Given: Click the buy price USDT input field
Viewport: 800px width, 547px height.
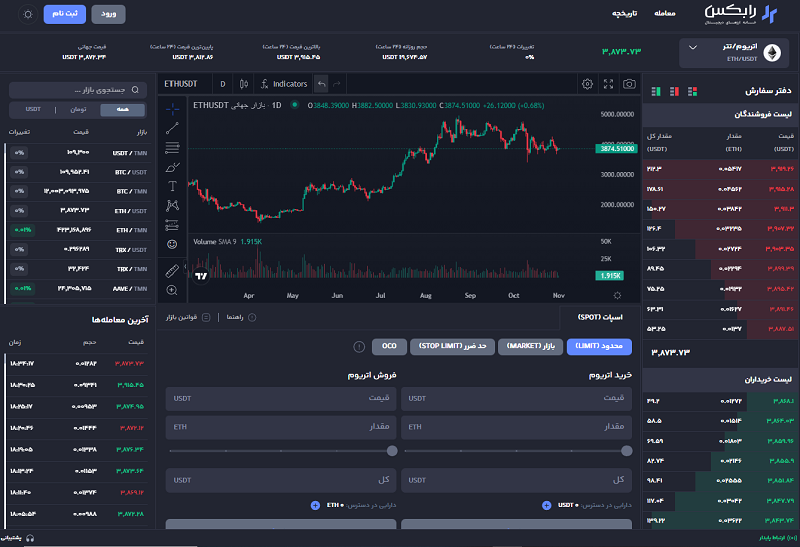Looking at the screenshot, I should click(x=516, y=399).
